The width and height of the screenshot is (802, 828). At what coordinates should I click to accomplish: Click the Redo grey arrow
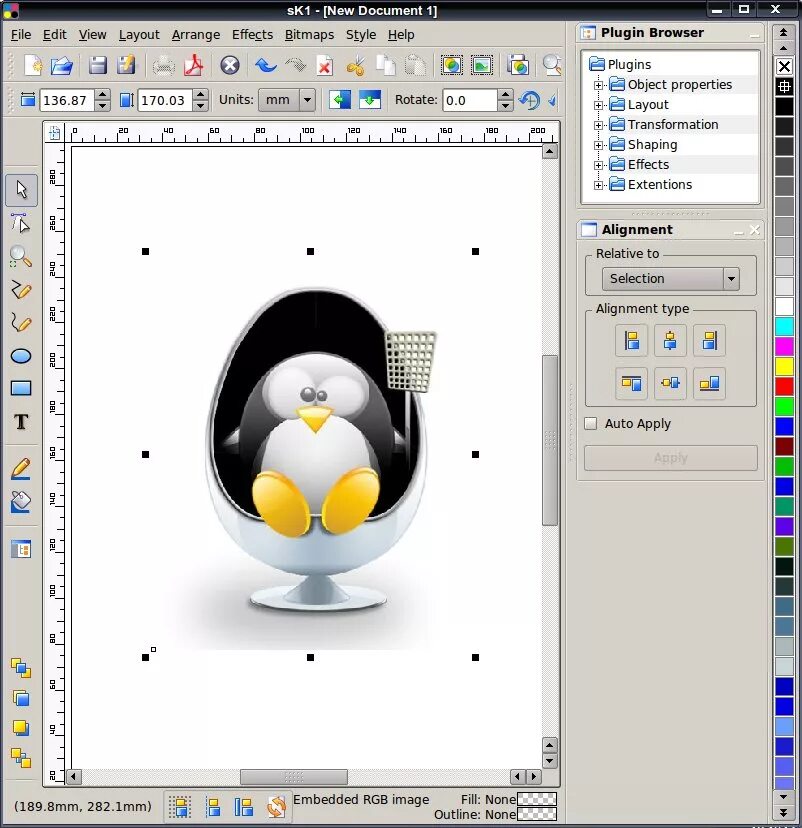(x=295, y=65)
